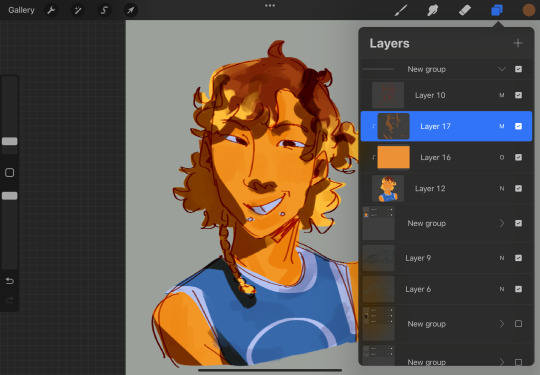Image resolution: width=540 pixels, height=375 pixels.
Task: Activate the Selection S-shaped tool
Action: point(104,10)
